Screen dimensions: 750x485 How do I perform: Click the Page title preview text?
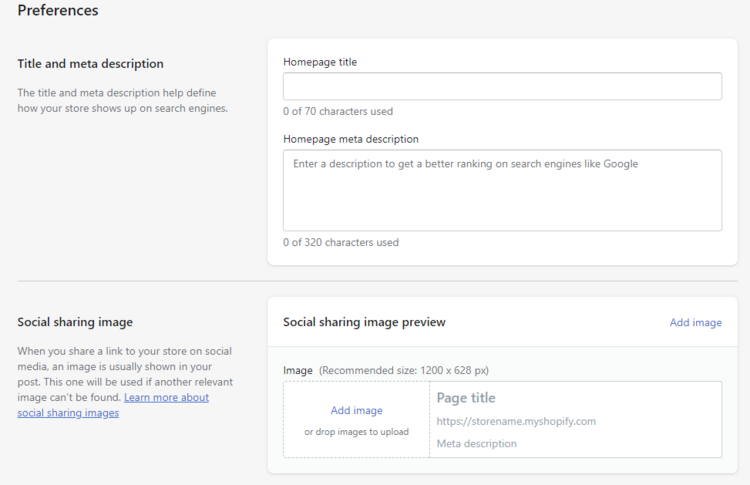pyautogui.click(x=466, y=398)
